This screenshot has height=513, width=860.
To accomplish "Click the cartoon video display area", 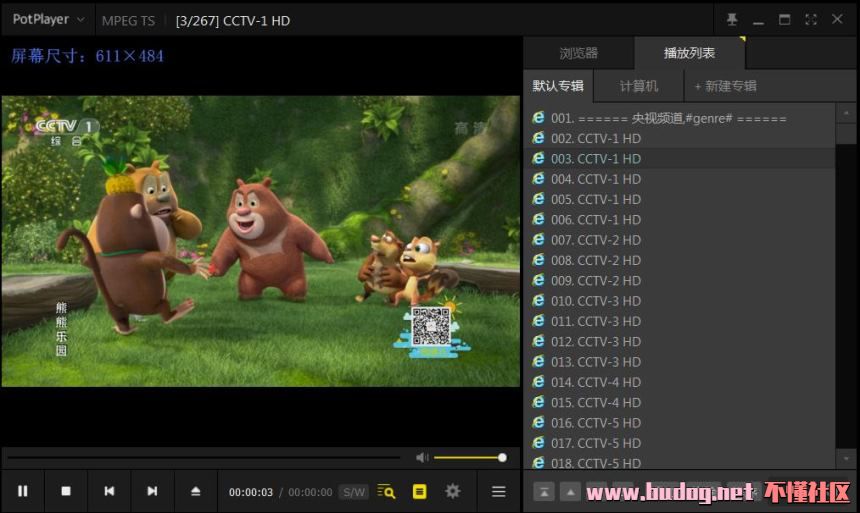I will point(261,241).
